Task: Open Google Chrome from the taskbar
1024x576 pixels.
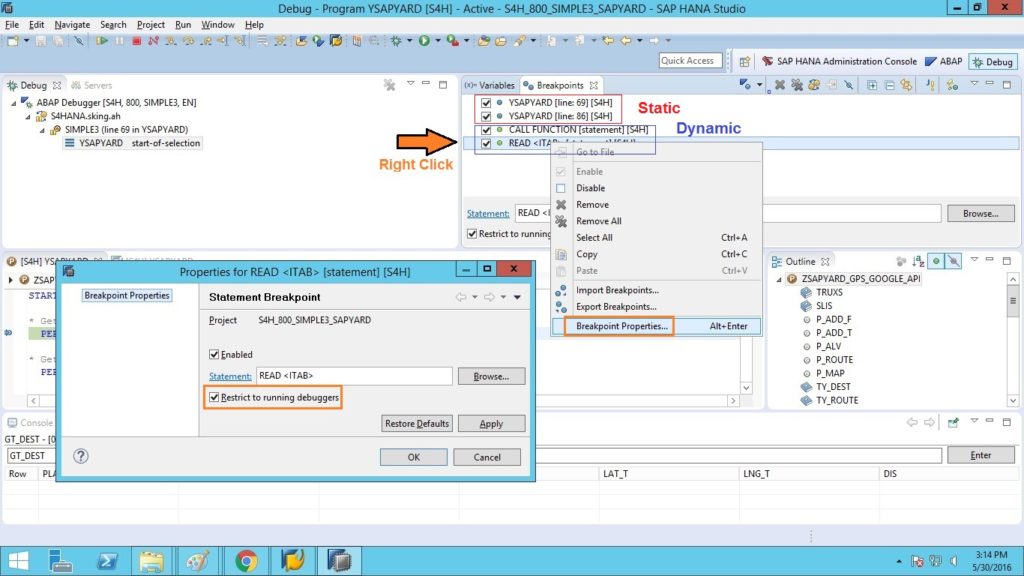Action: click(x=249, y=560)
